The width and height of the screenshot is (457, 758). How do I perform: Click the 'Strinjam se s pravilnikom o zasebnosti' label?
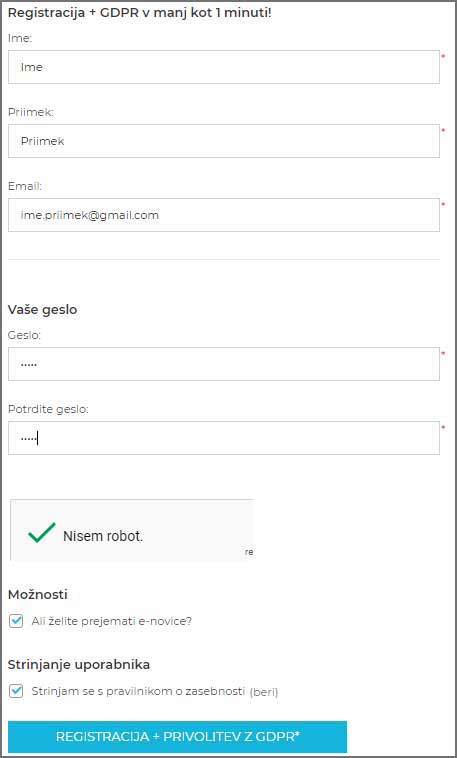point(138,691)
